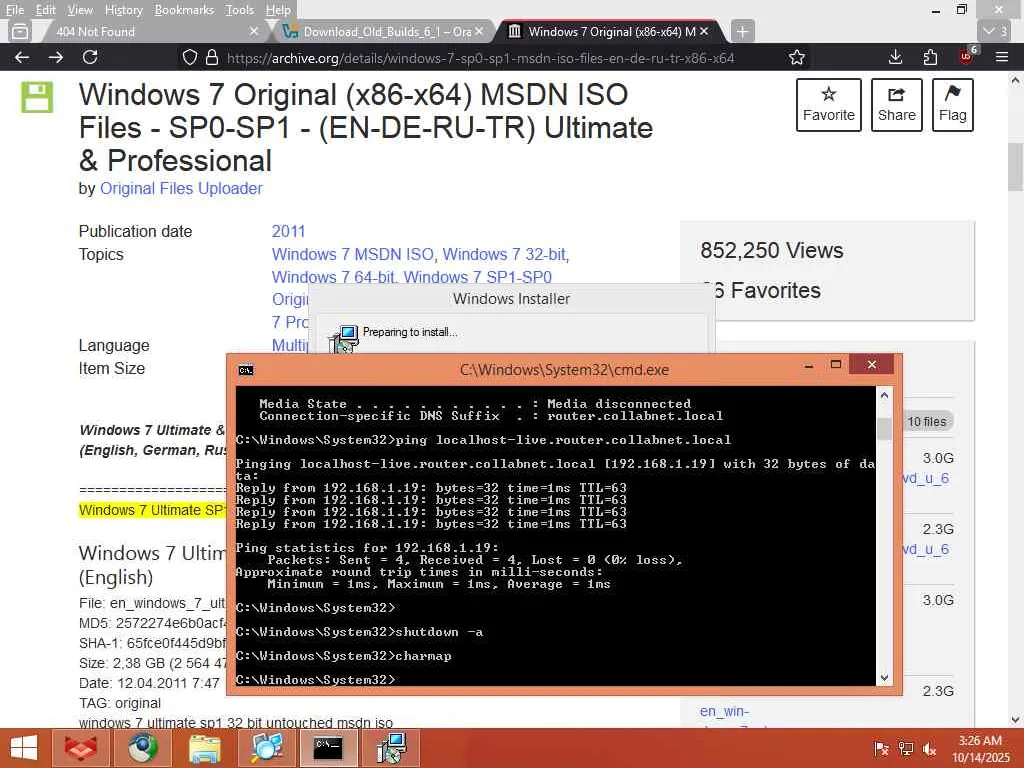Open the browser hamburger application menu
The image size is (1024, 768).
click(1002, 57)
